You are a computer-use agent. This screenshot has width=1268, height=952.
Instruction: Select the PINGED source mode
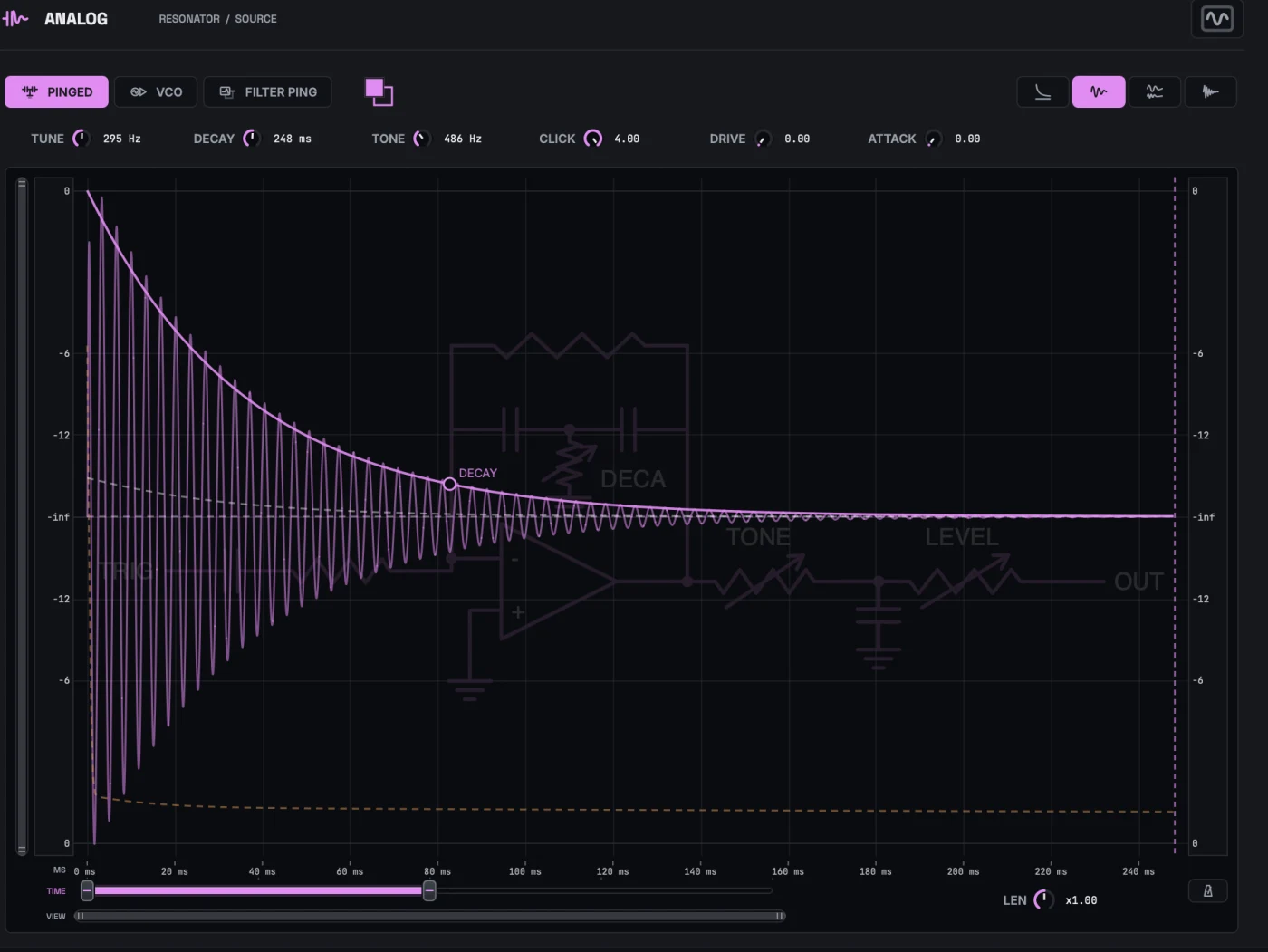click(56, 91)
